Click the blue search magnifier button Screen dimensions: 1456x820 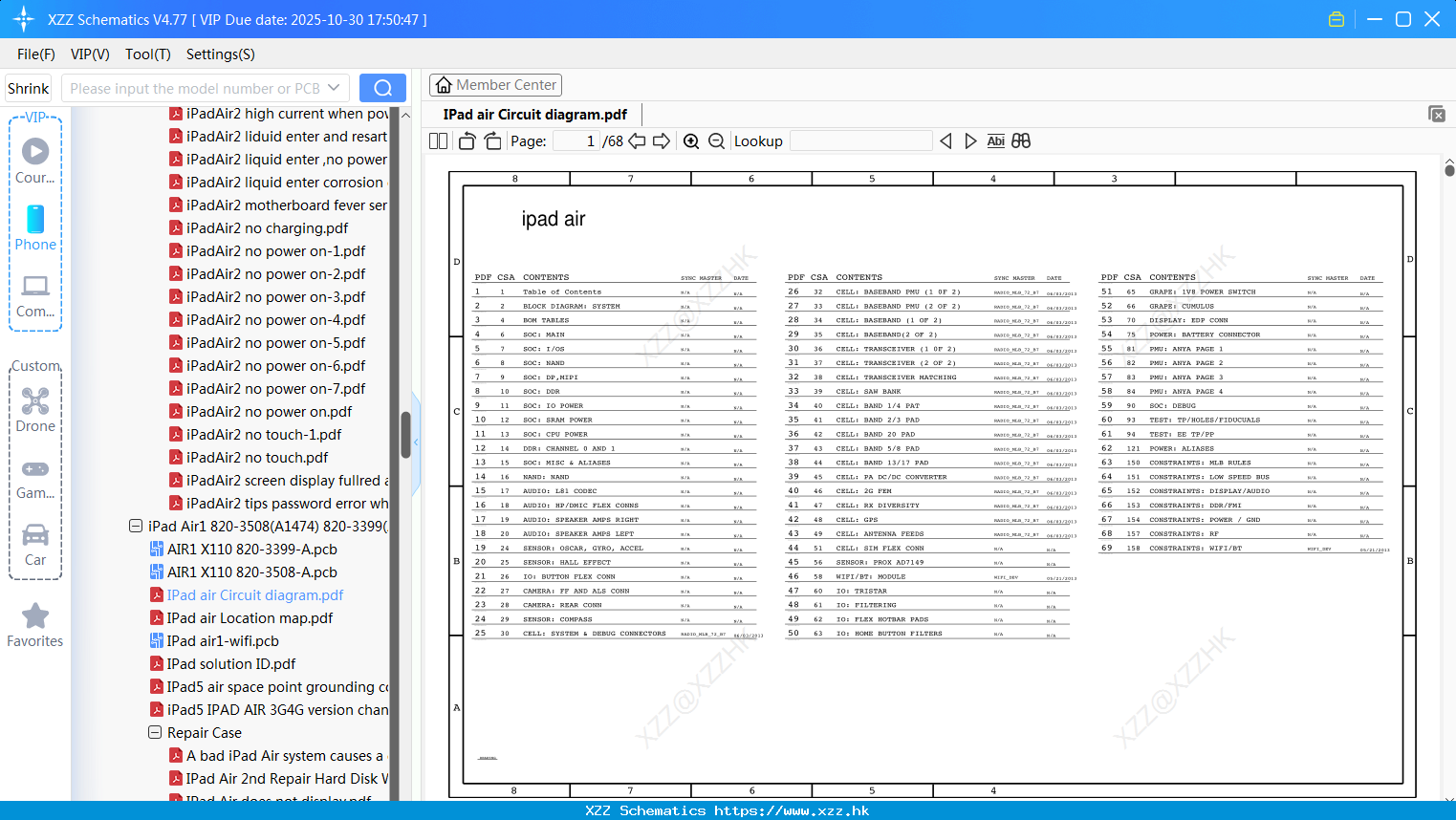(x=382, y=88)
